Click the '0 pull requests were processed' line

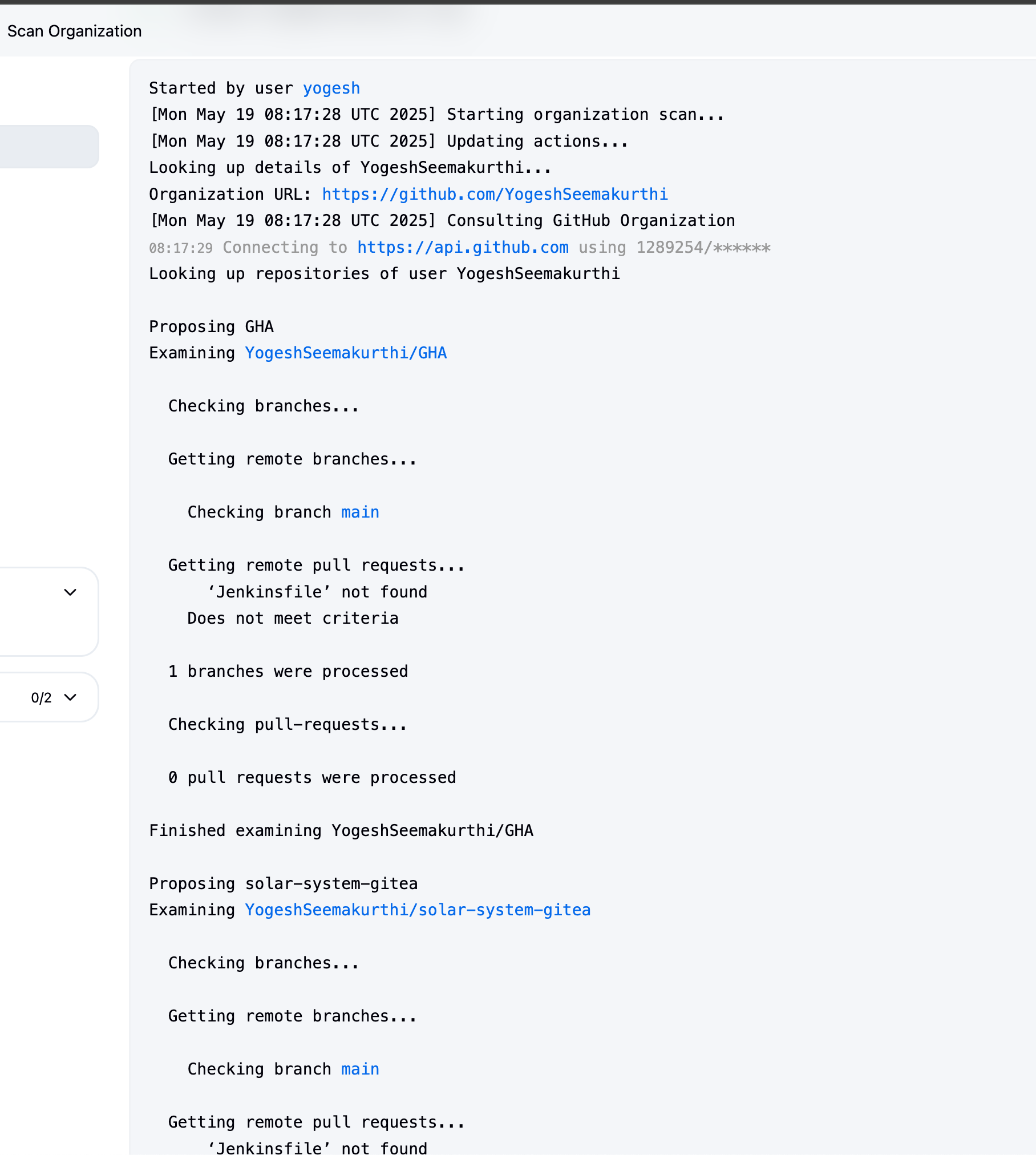tap(312, 778)
